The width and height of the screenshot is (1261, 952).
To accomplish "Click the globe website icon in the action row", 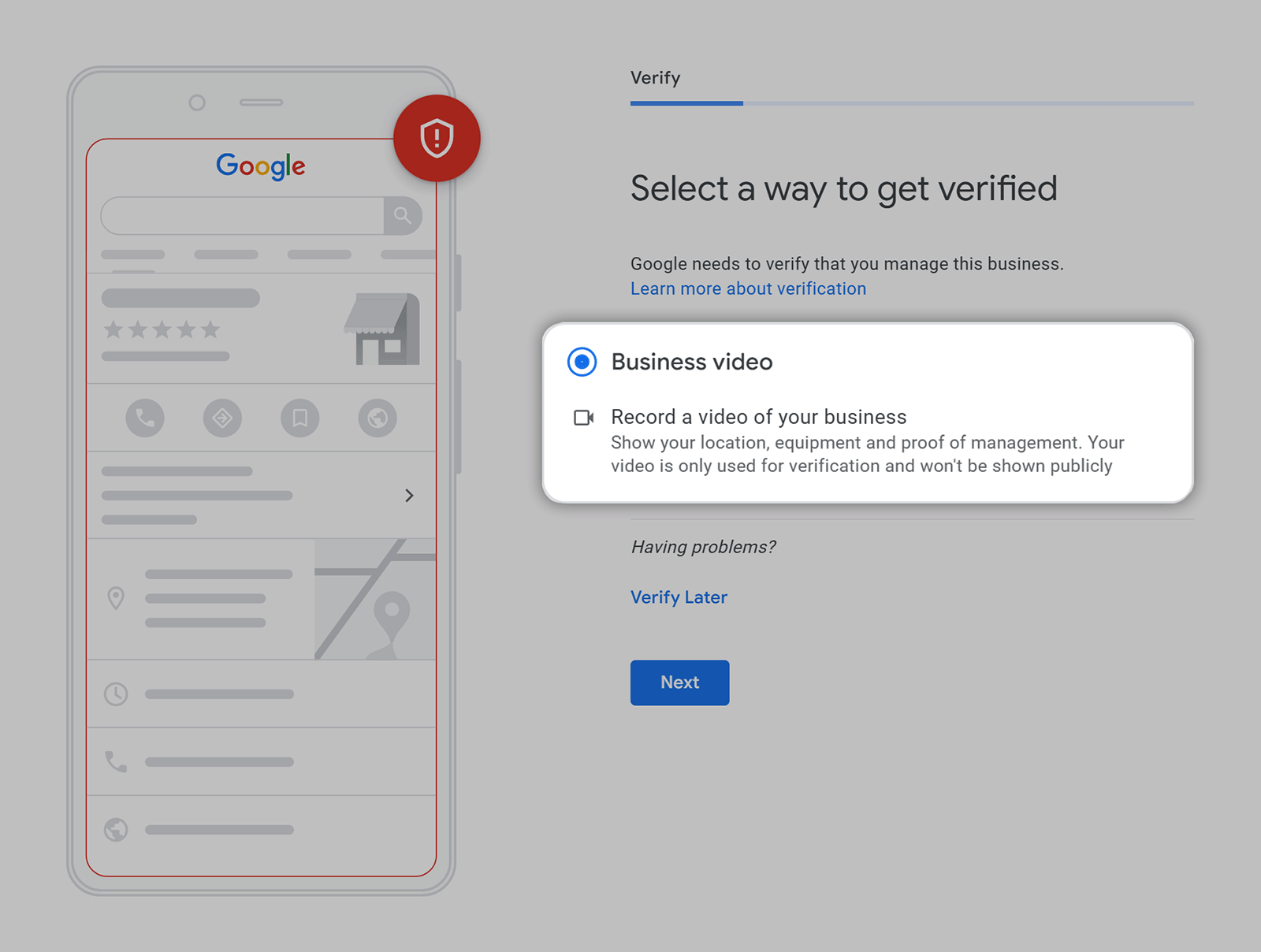I will pyautogui.click(x=377, y=418).
